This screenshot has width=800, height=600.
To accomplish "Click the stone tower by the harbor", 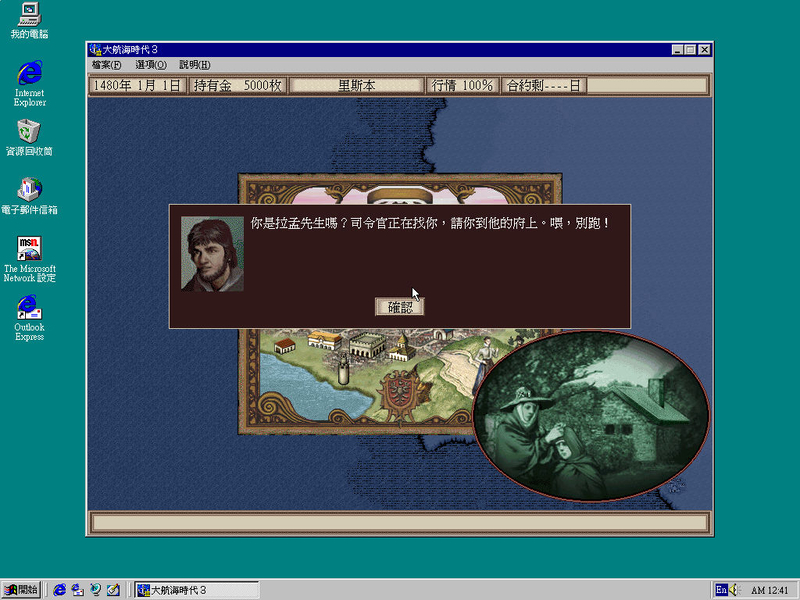I will (x=344, y=368).
